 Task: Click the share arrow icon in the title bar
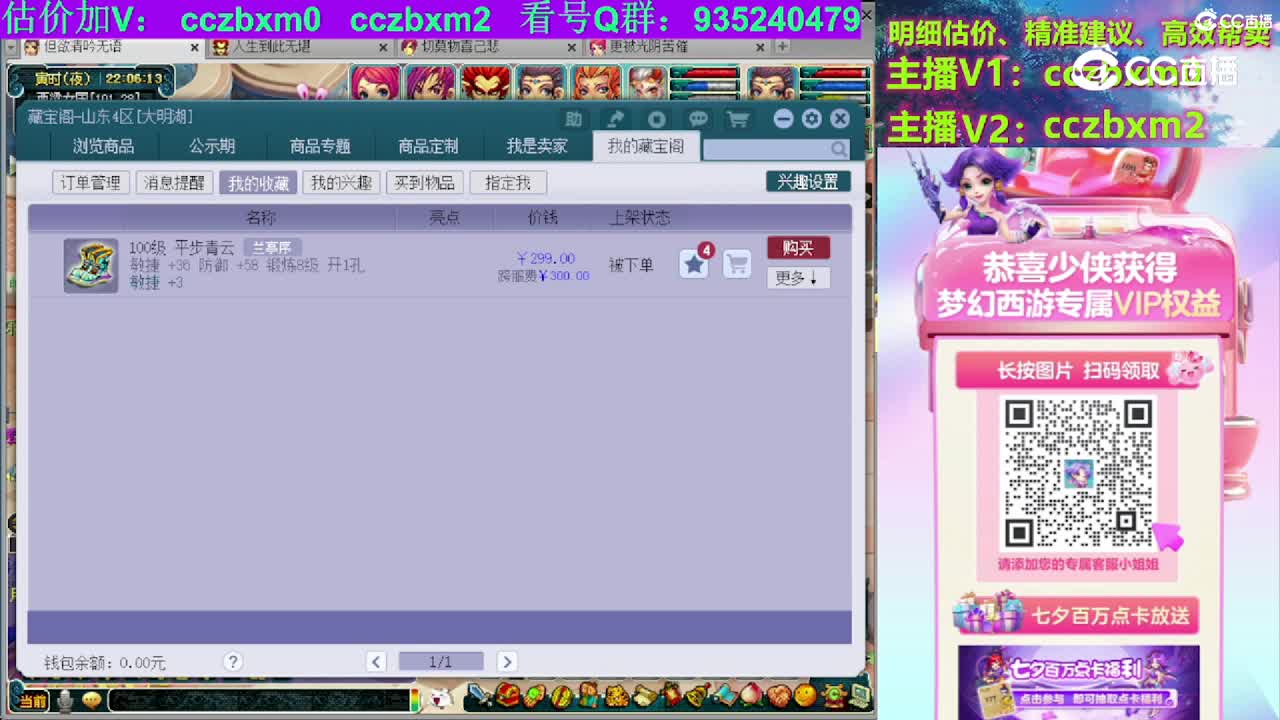point(615,119)
